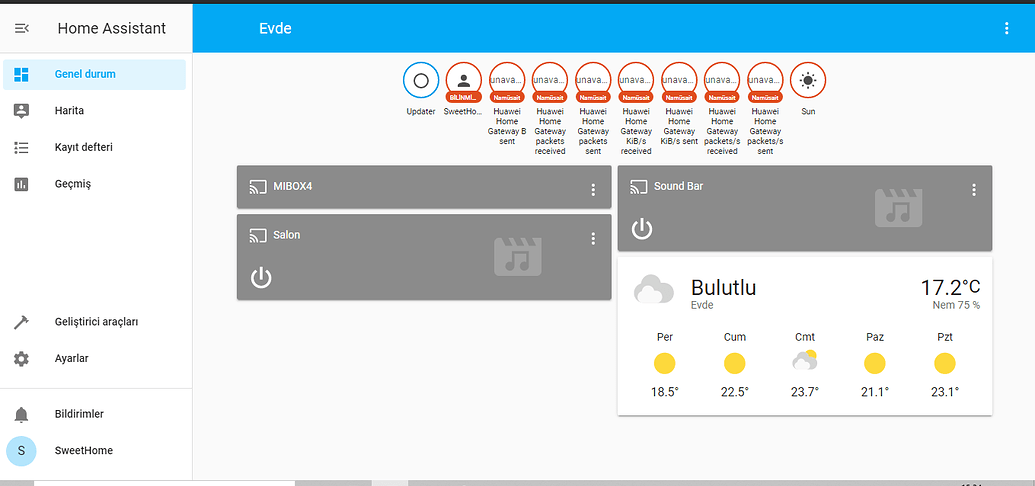Open the Geçmiş history page
This screenshot has height=486, width=1035.
tap(94, 184)
